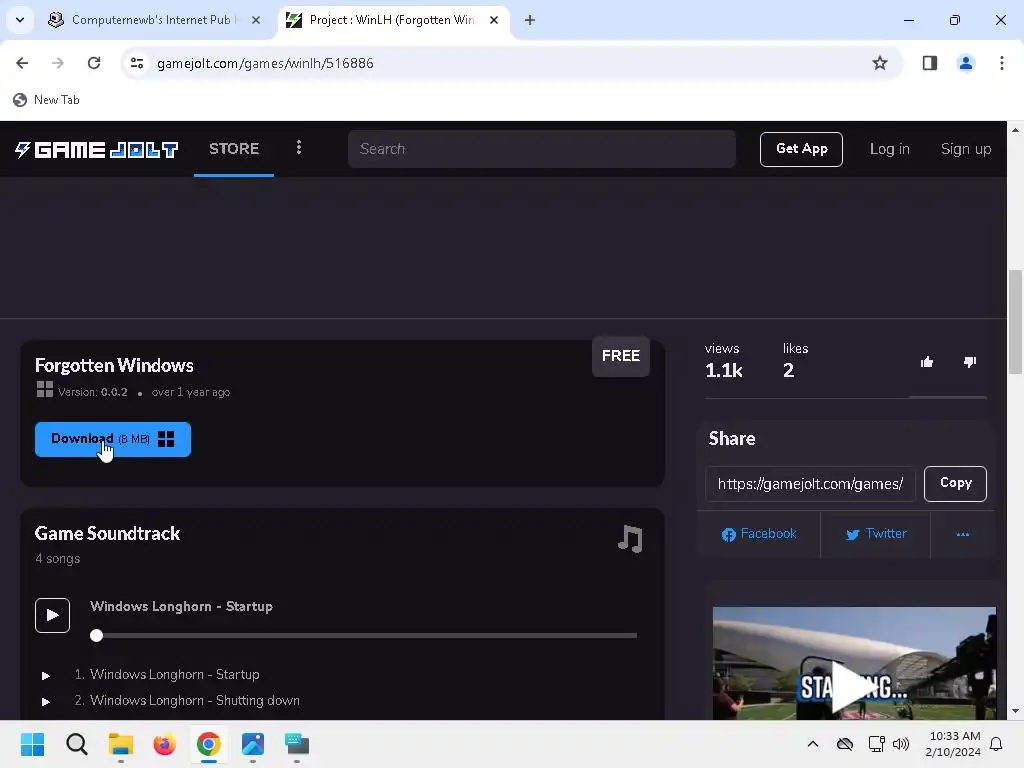Open File Explorer from the taskbar
This screenshot has height=768, width=1024.
(121, 744)
